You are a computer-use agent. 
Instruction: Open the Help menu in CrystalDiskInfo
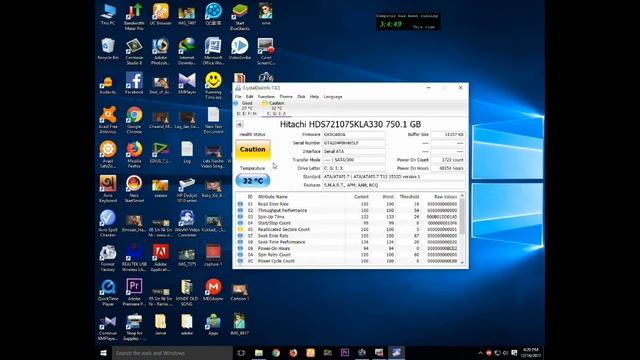click(x=314, y=97)
